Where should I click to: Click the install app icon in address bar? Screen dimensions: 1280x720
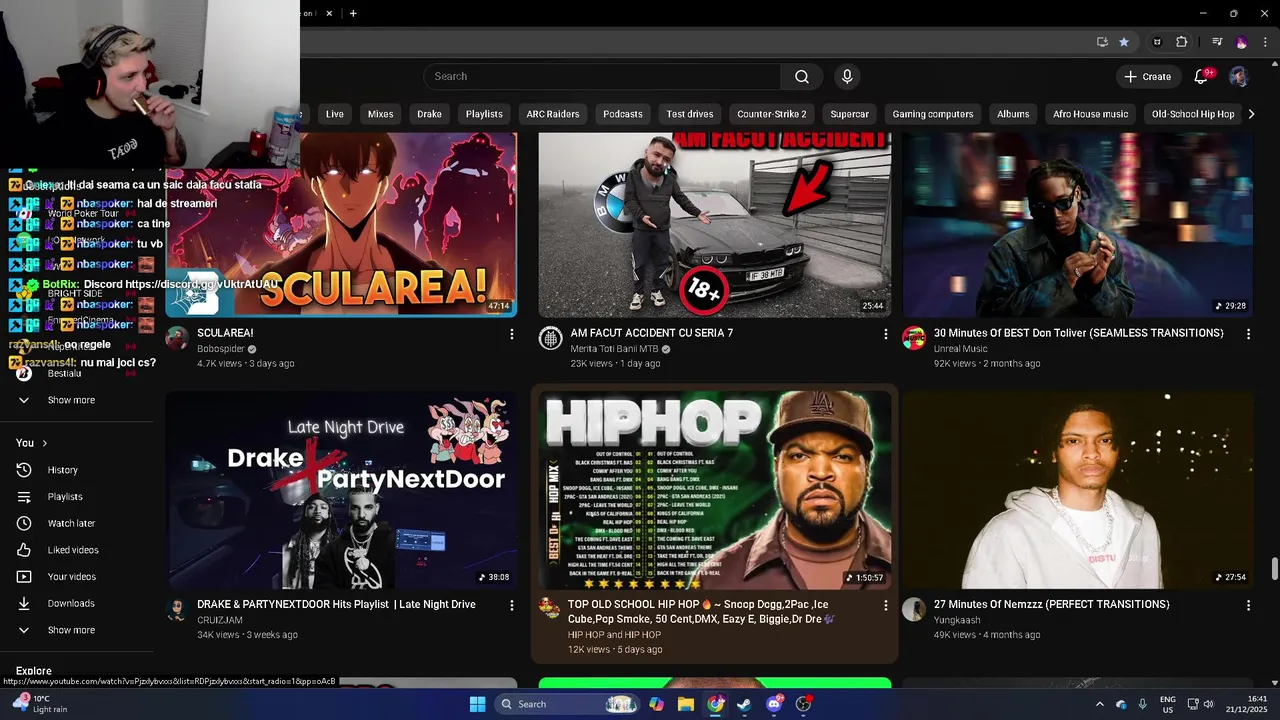[x=1102, y=42]
